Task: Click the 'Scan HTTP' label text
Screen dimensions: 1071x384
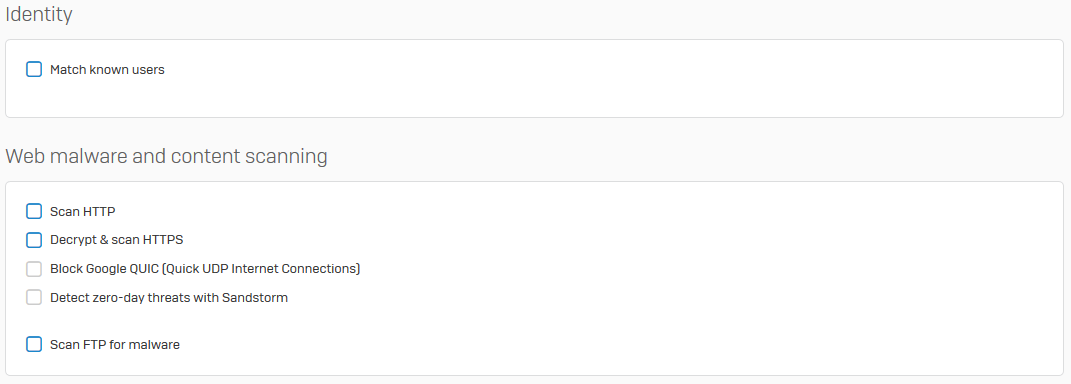Action: click(83, 212)
